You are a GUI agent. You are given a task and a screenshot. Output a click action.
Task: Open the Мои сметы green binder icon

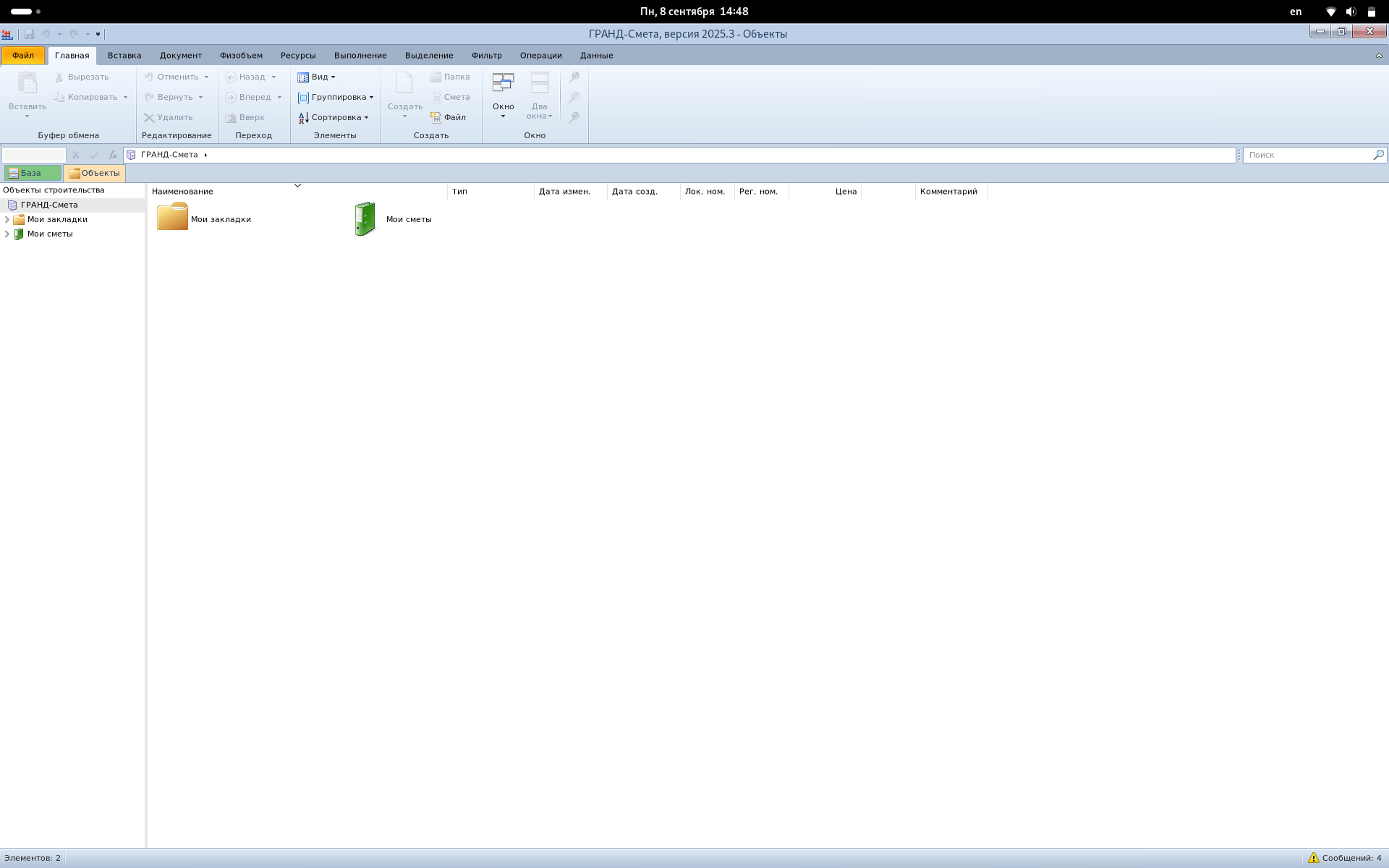(365, 218)
